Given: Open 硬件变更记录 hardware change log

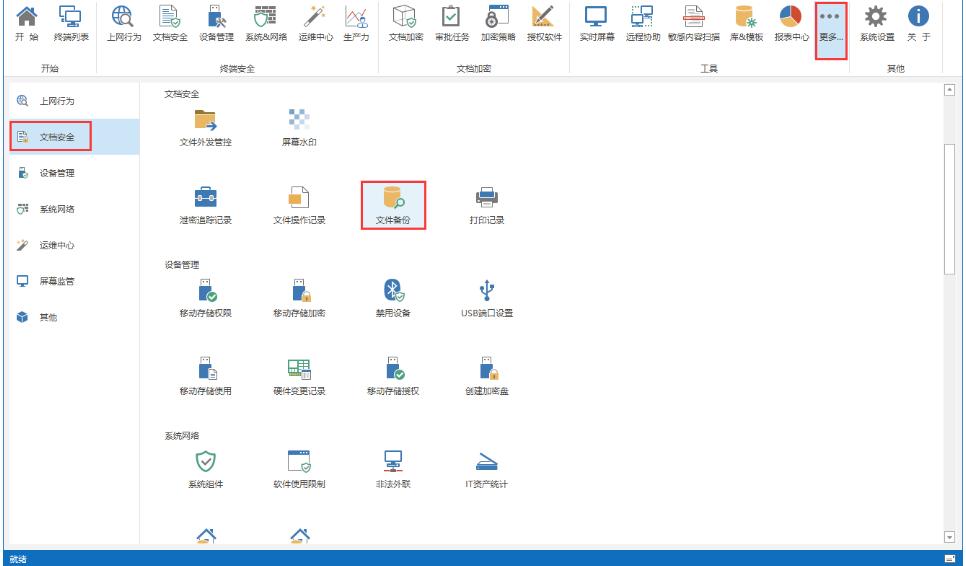Looking at the screenshot, I should point(299,369).
